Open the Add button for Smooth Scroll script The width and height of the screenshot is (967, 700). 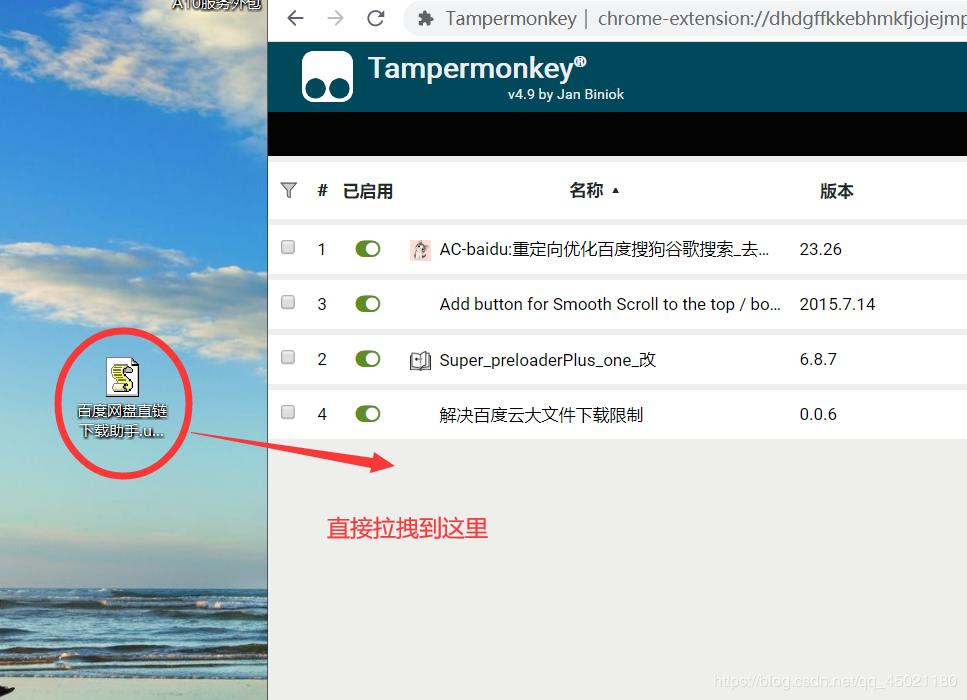pos(610,305)
